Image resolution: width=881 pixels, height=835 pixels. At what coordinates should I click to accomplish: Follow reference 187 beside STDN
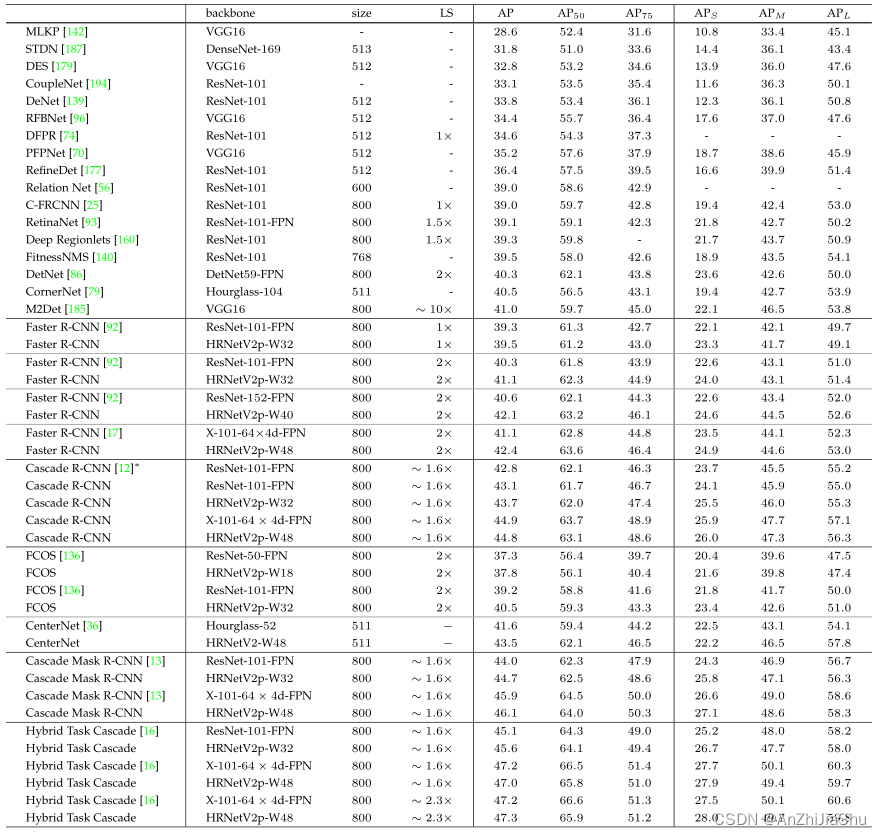[74, 49]
